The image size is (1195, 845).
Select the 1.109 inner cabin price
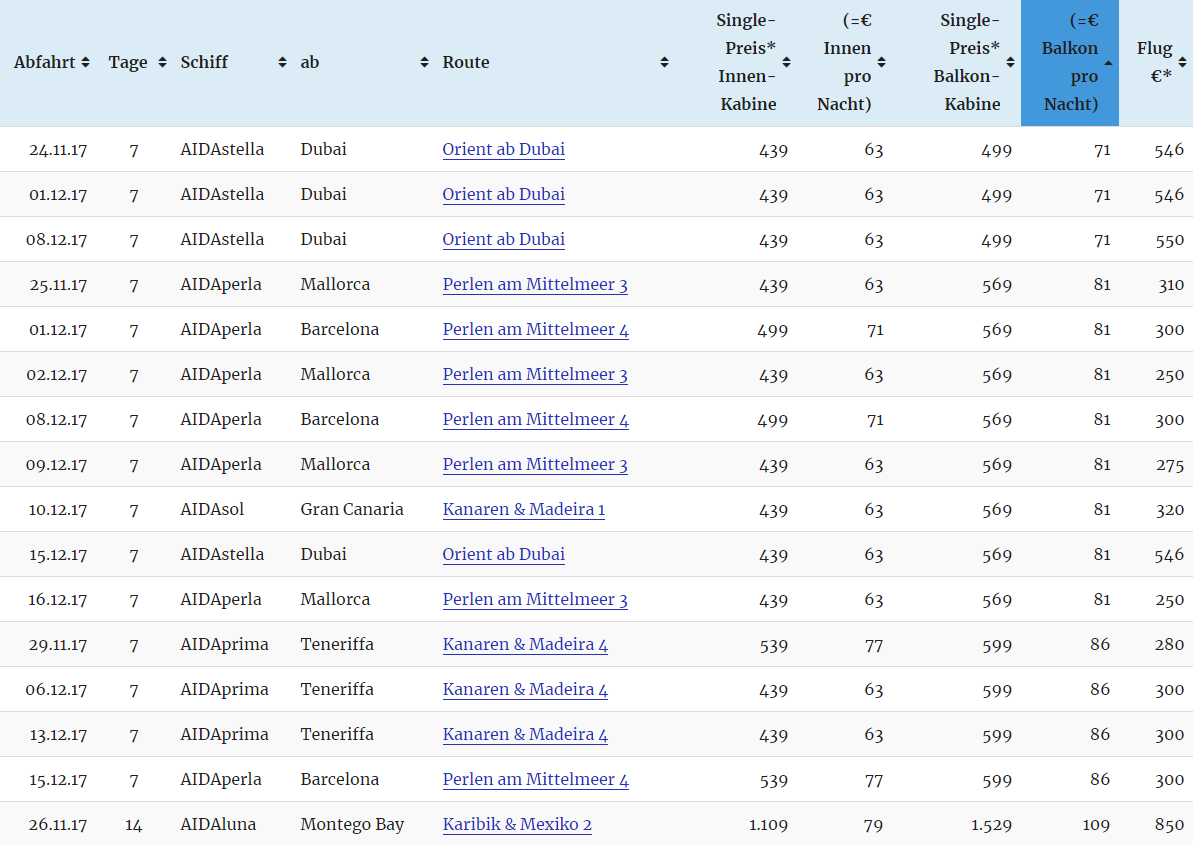[x=768, y=824]
